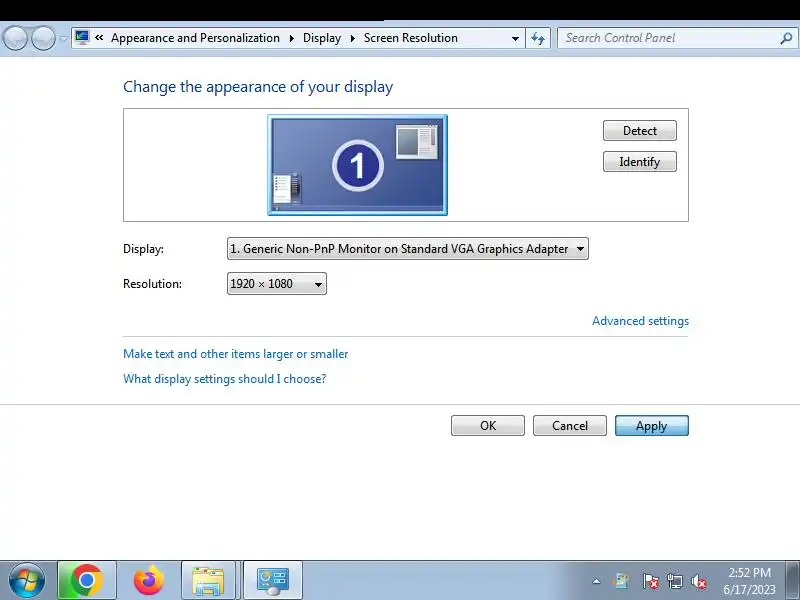
Task: Click Show desktop strip at taskbar end
Action: pos(793,581)
